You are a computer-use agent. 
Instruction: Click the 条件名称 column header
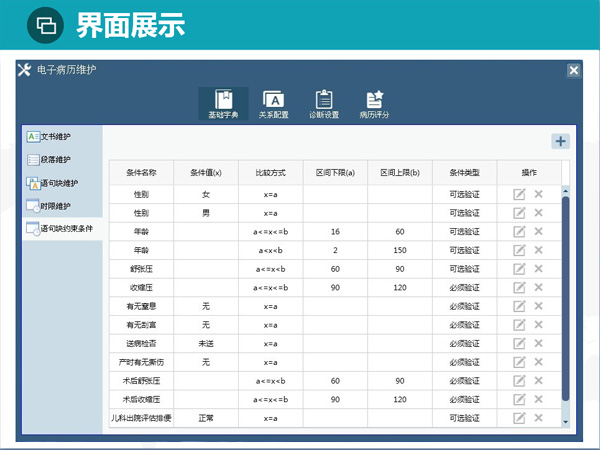tap(141, 173)
